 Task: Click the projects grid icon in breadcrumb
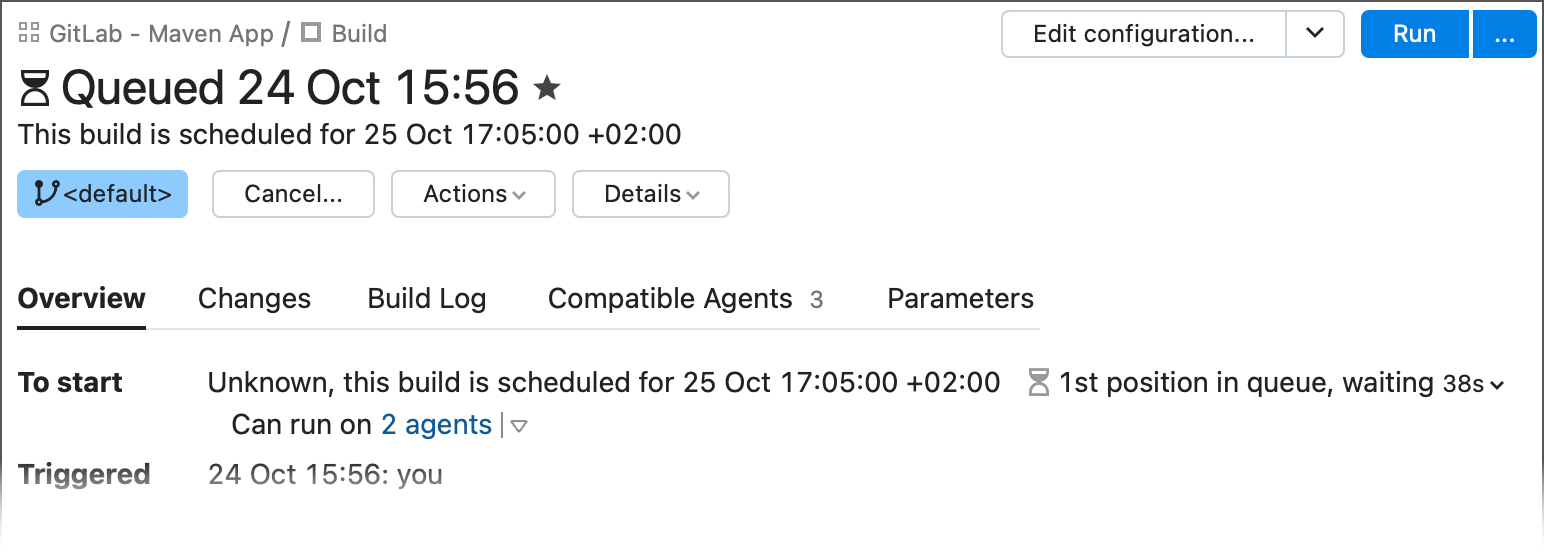tap(29, 33)
